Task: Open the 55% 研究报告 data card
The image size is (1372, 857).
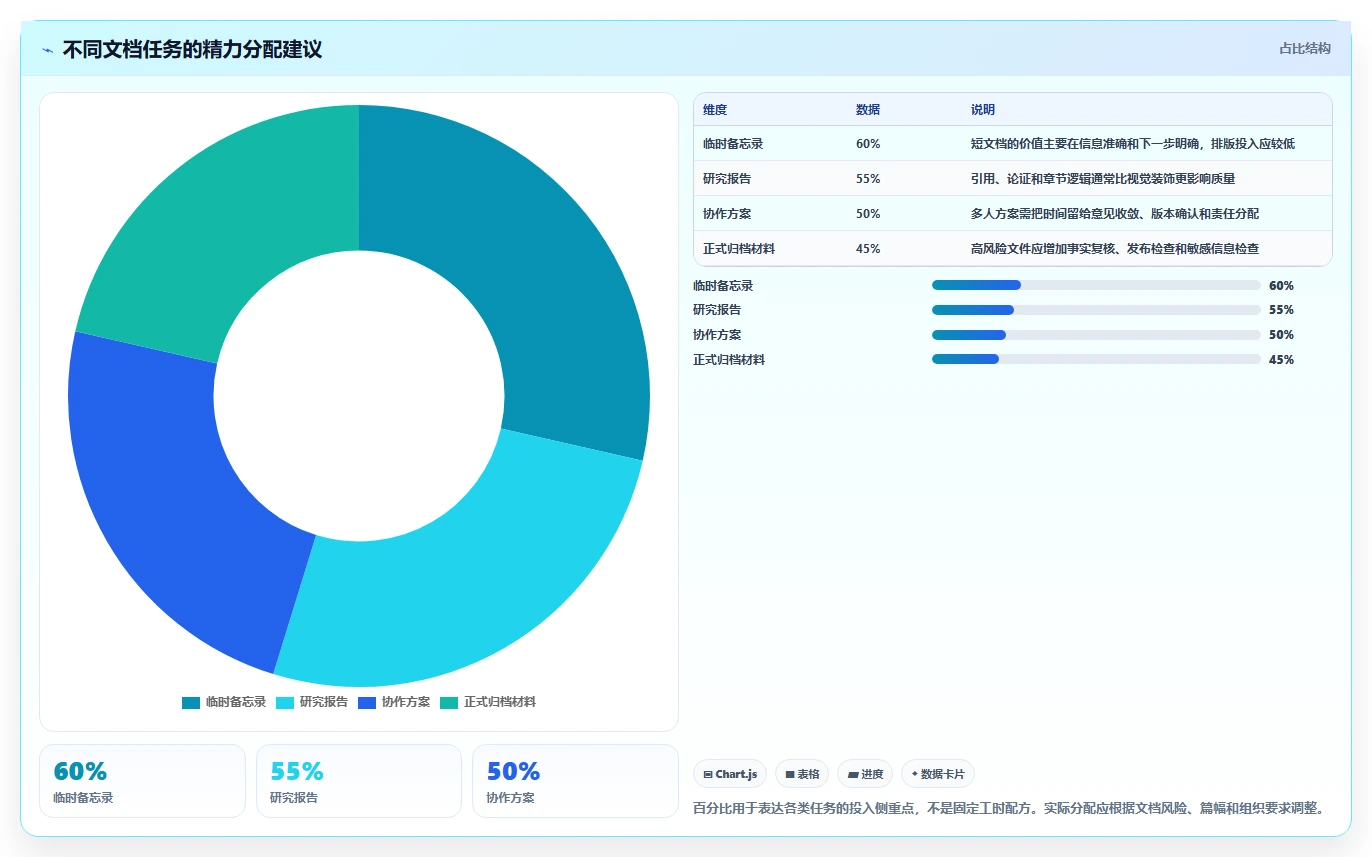Action: [x=359, y=781]
